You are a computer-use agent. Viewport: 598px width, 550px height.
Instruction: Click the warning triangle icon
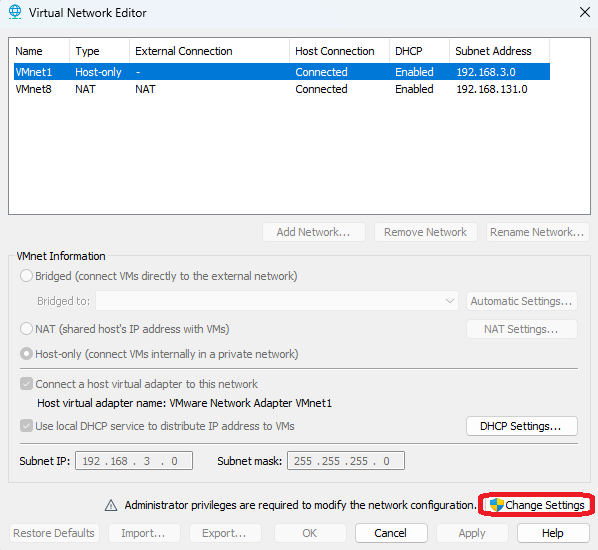tap(111, 505)
